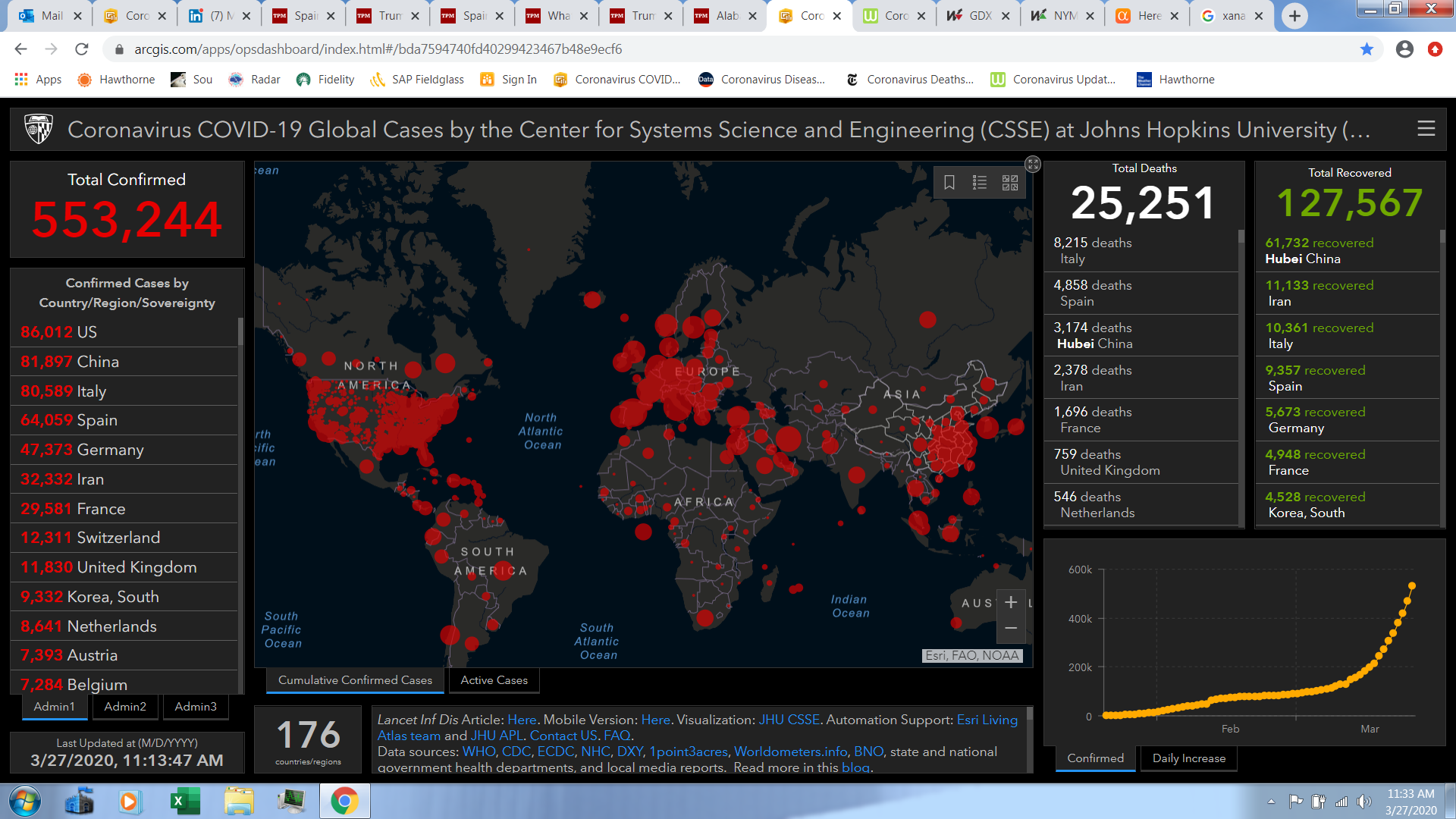Open the map legend list icon
This screenshot has width=1456, height=819.
(980, 183)
